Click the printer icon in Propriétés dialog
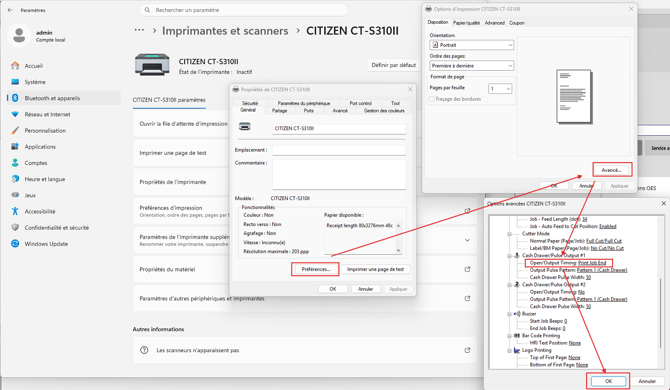Screen dimensions: 670x390 click(x=245, y=126)
